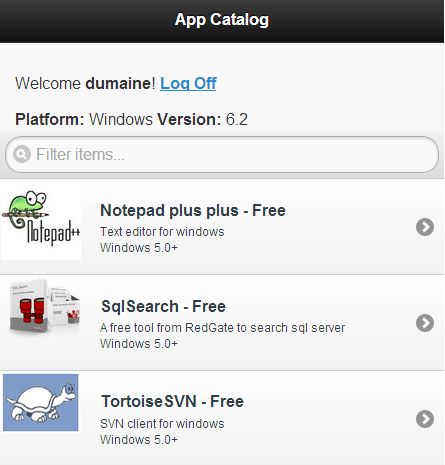Click the Windows 5.0+ text under Notepad

pyautogui.click(x=139, y=248)
